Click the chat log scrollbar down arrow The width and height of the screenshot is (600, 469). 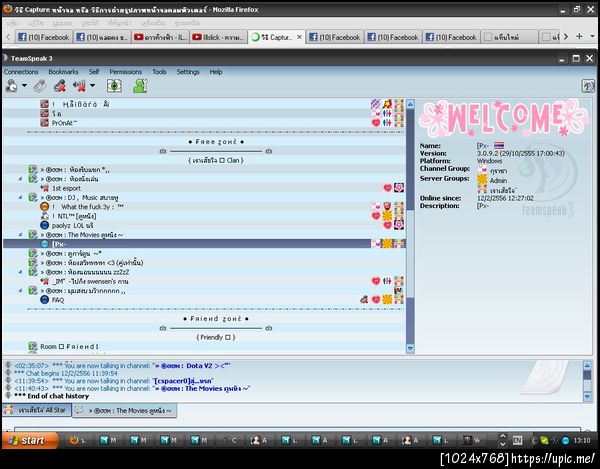(587, 397)
